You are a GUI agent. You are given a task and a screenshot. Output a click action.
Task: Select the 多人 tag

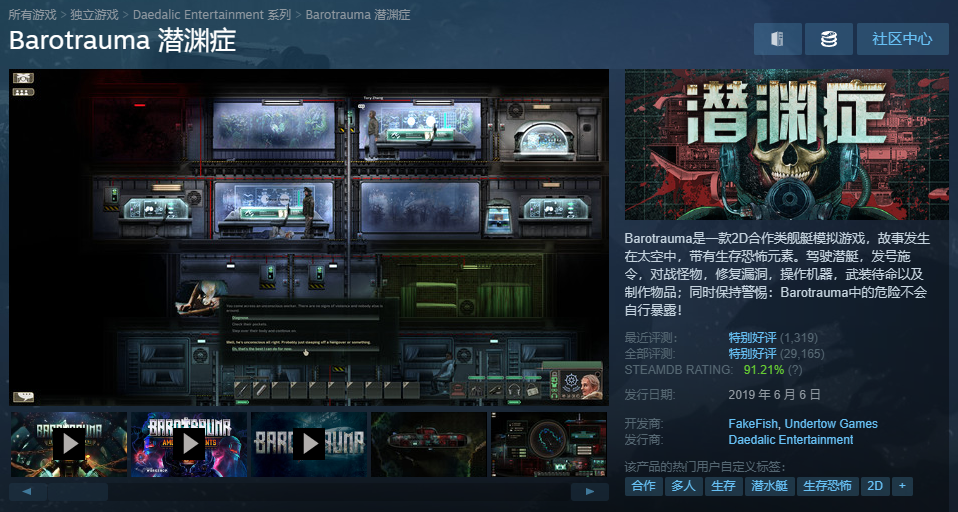point(683,486)
